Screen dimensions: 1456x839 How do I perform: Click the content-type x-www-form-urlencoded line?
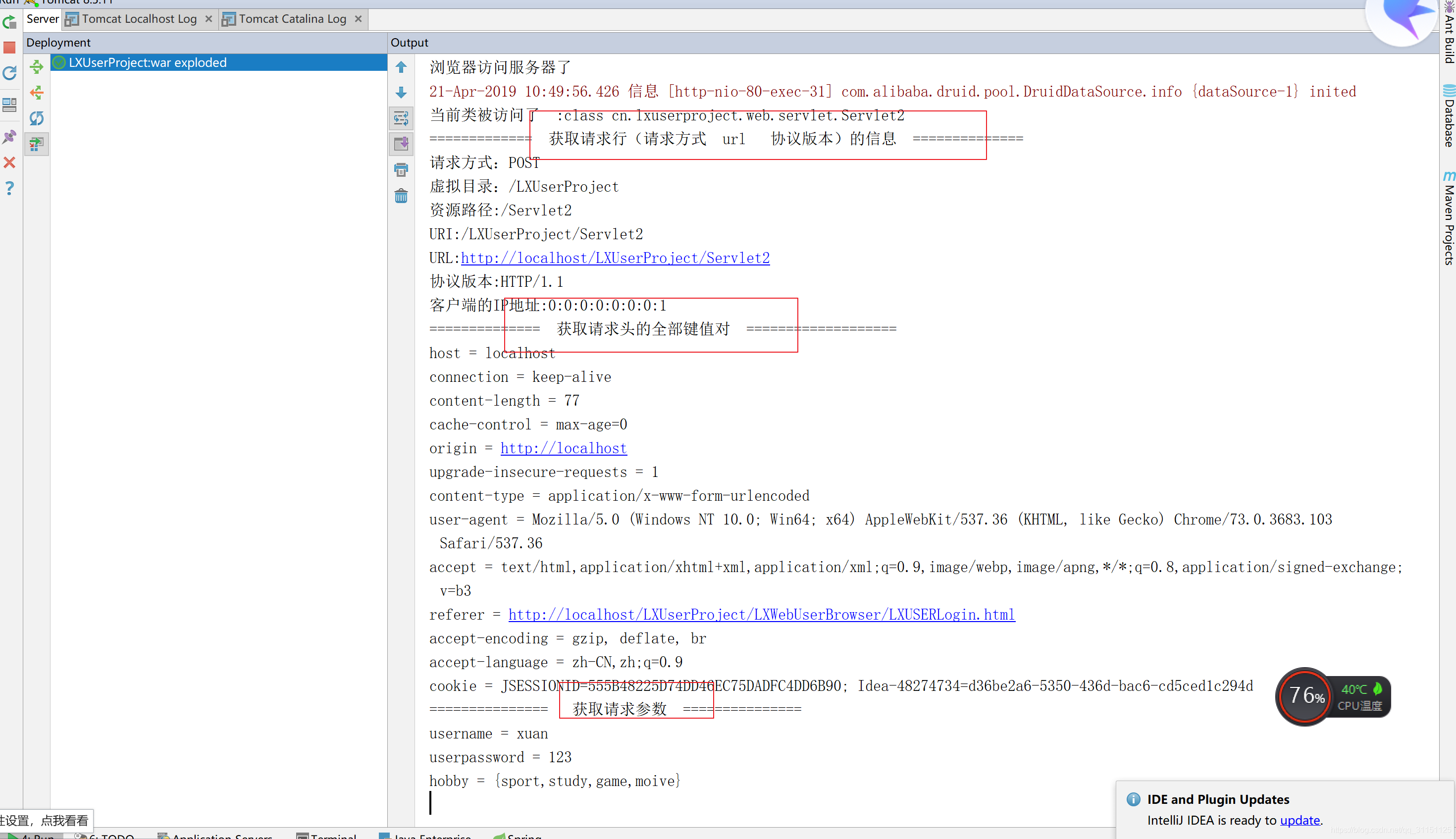point(620,496)
